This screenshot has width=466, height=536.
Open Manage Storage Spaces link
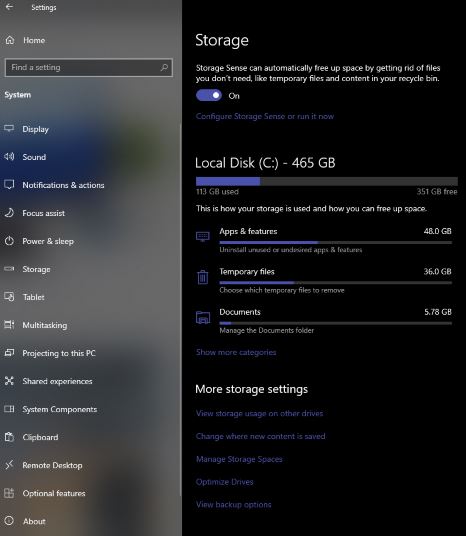(x=239, y=459)
